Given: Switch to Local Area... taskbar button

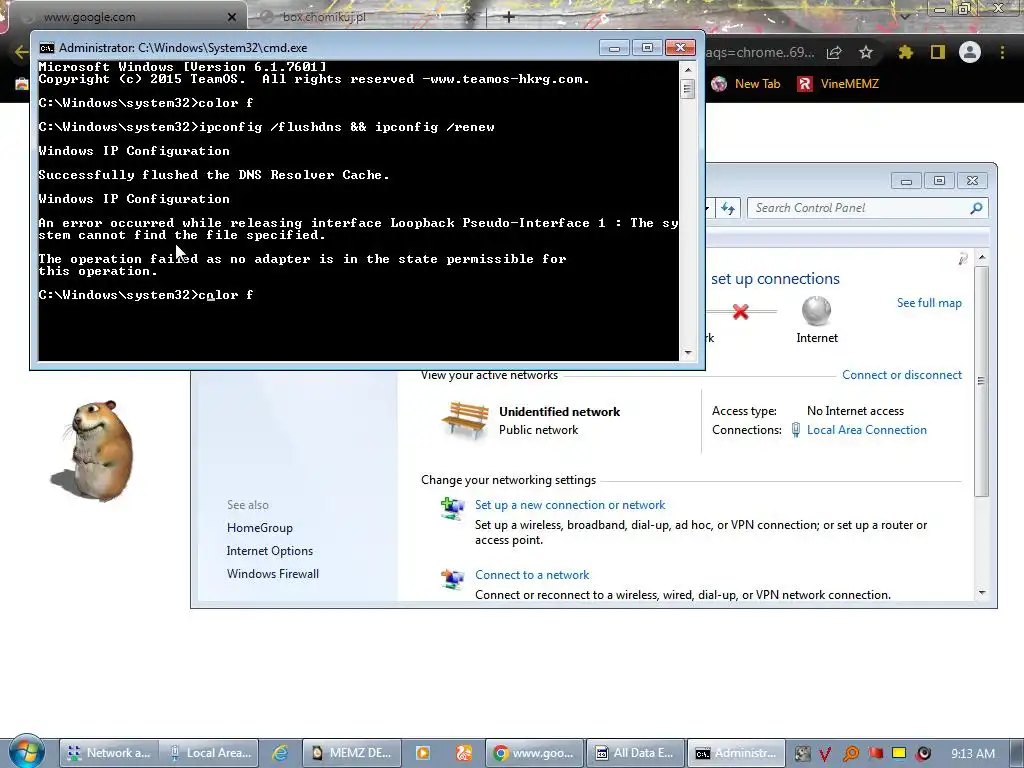Looking at the screenshot, I should click(209, 753).
